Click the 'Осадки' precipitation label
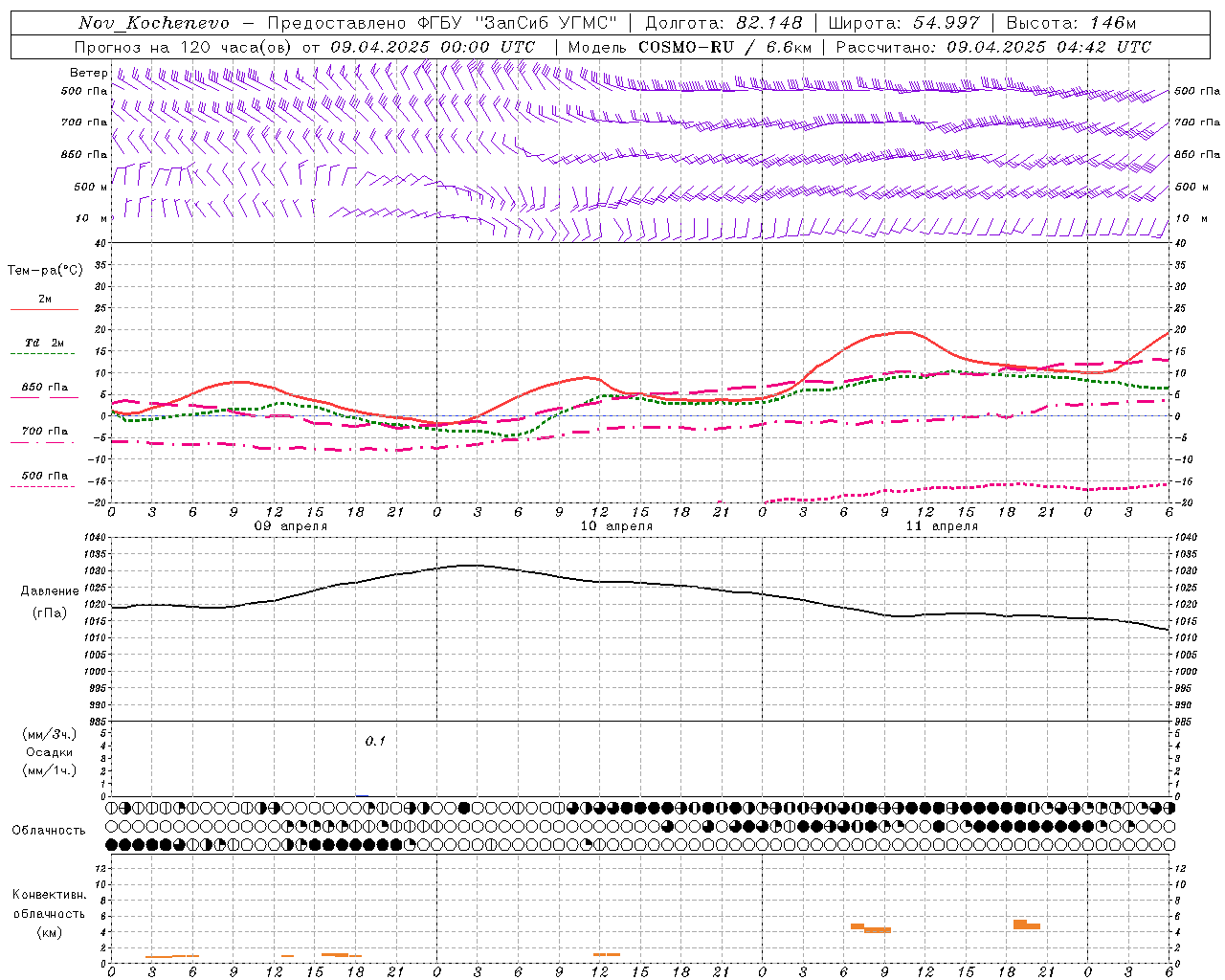Viewport: 1225px width, 980px height. click(x=50, y=752)
